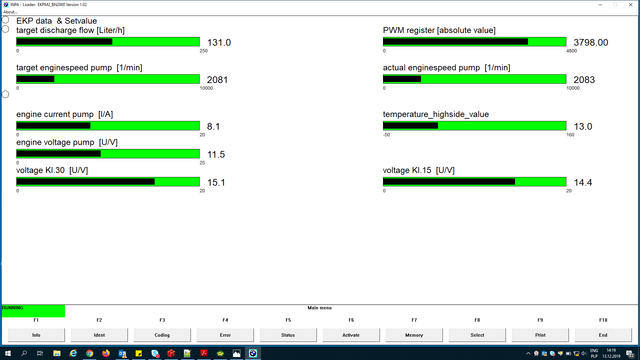Click the F5 Status button
This screenshot has height=360, width=640.
288,335
